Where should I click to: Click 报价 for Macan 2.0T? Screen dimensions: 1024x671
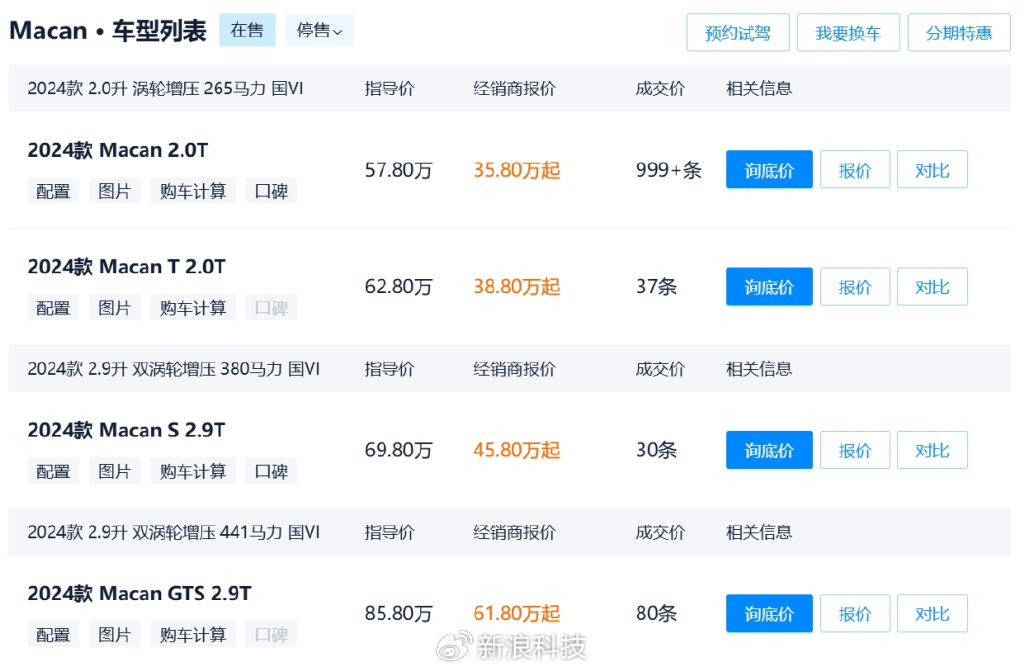[x=855, y=170]
